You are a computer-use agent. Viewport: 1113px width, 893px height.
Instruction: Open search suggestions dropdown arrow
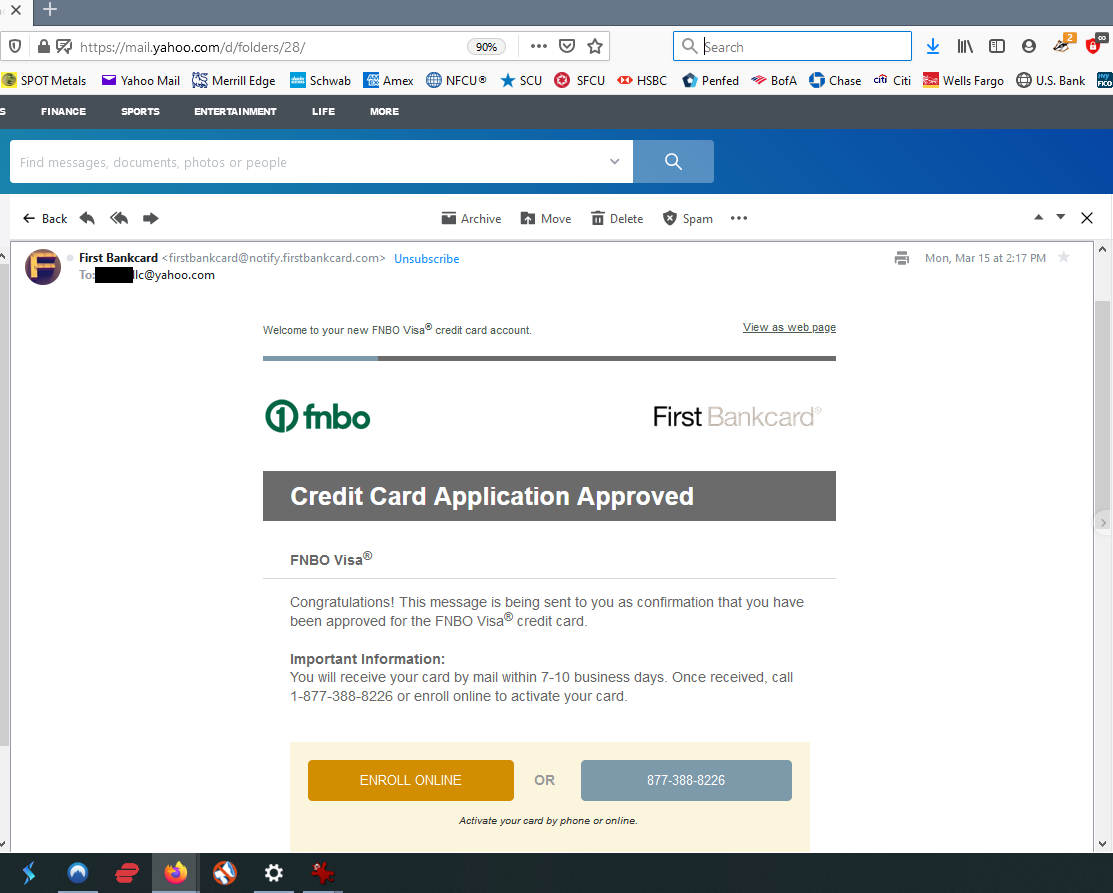tap(614, 161)
